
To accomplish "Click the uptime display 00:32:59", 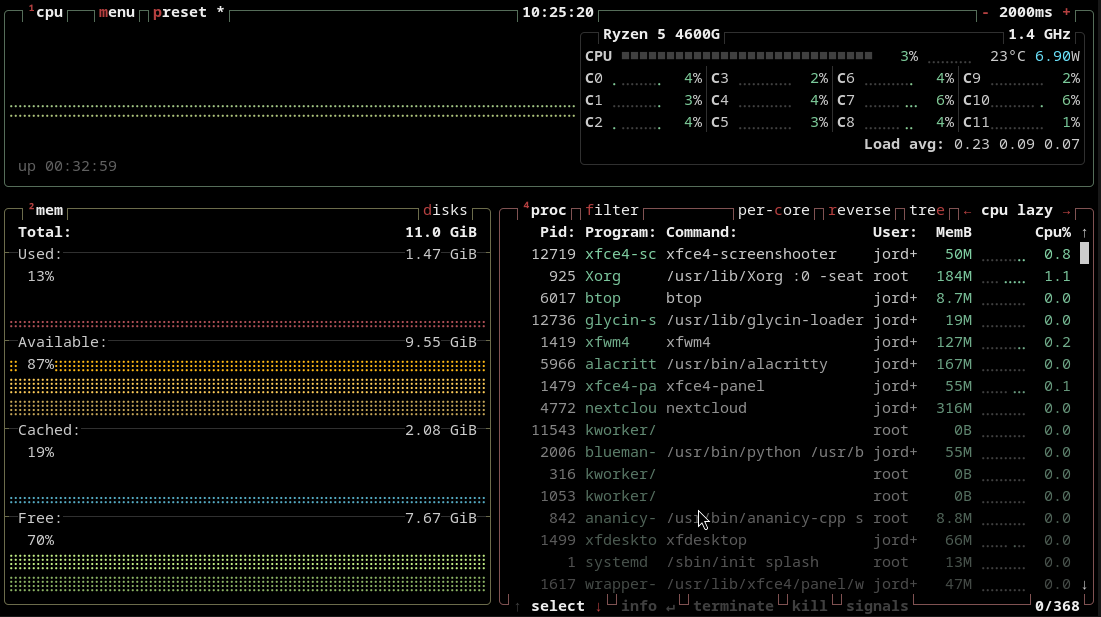I will [x=81, y=166].
